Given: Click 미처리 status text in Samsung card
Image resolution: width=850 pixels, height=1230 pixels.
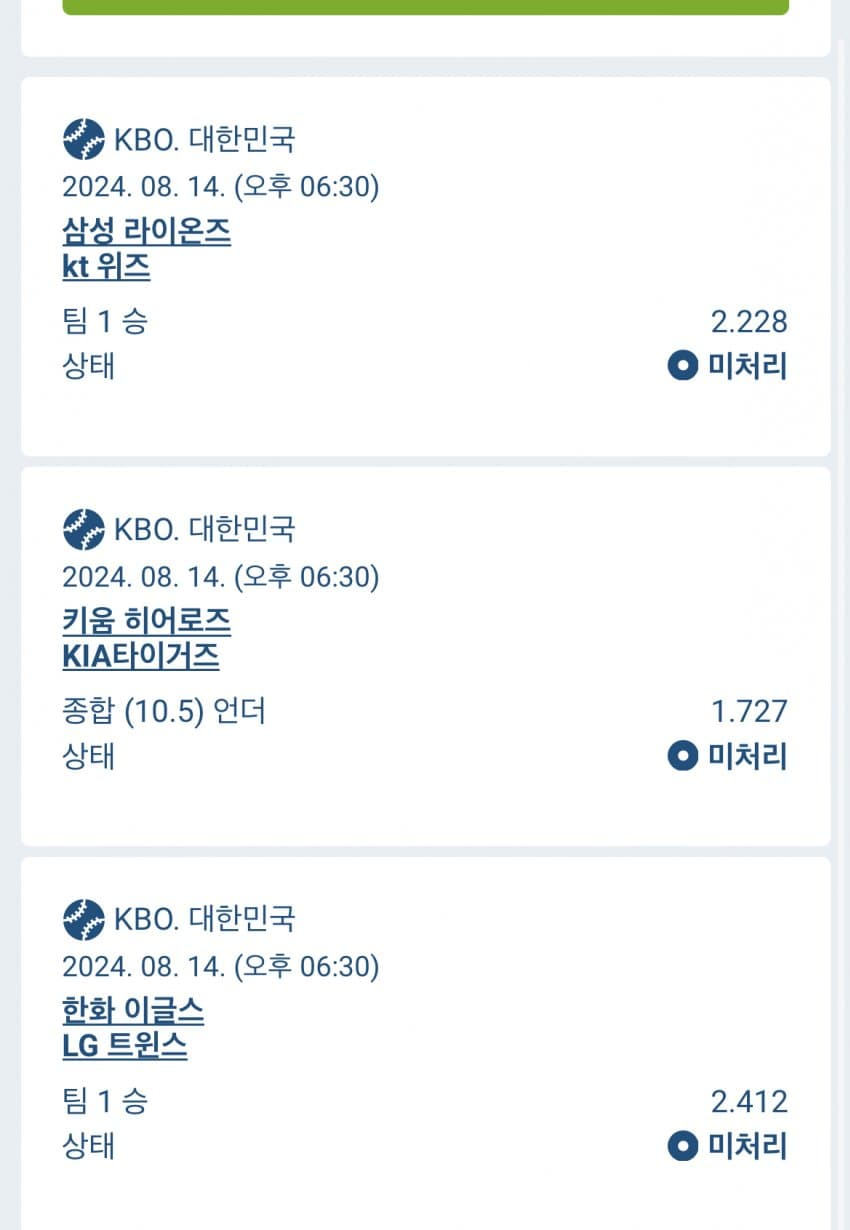Looking at the screenshot, I should tap(748, 366).
